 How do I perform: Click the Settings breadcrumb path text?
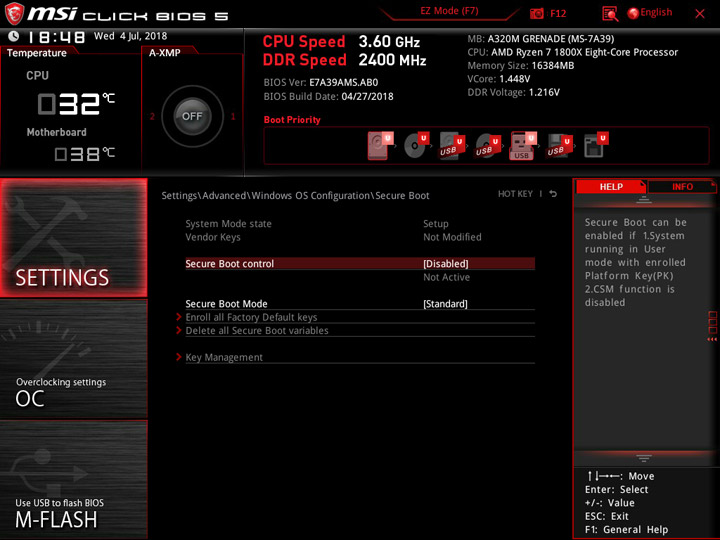tap(295, 196)
